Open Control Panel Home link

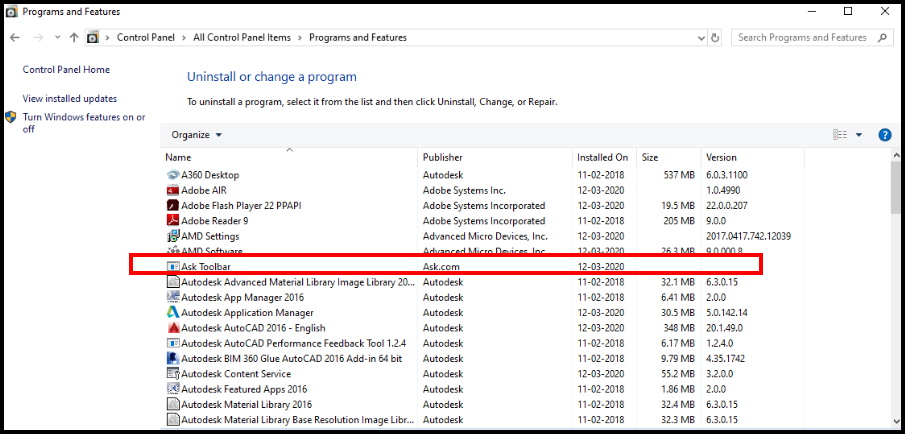click(x=66, y=69)
